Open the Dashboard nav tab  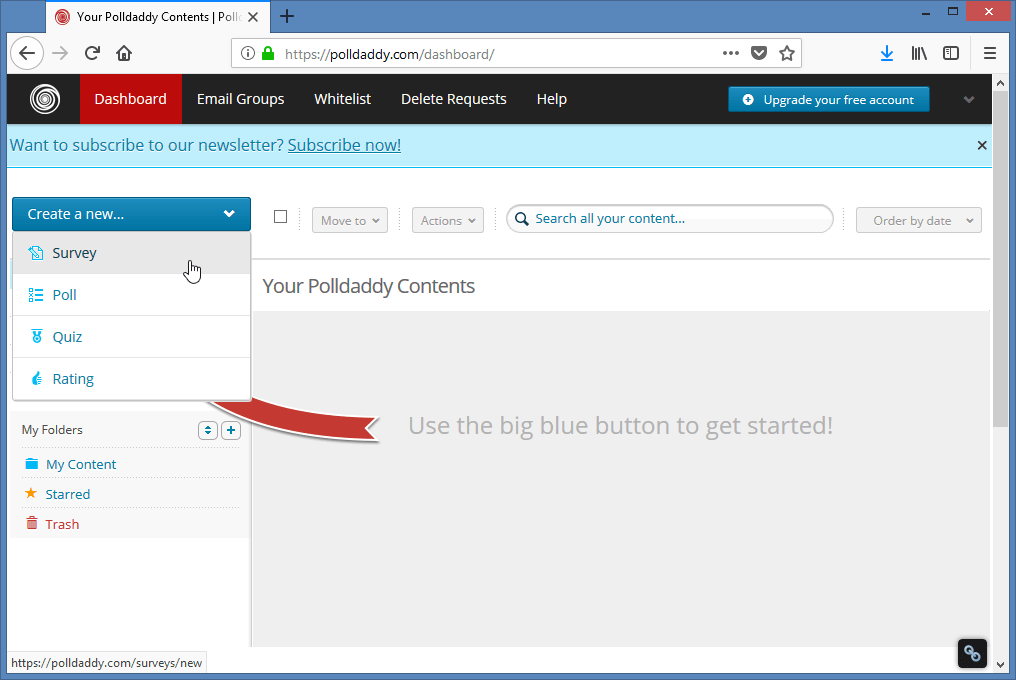130,99
